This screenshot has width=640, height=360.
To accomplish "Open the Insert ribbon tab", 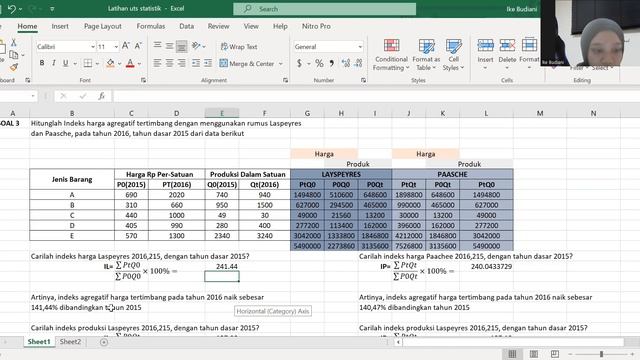I will click(x=60, y=26).
